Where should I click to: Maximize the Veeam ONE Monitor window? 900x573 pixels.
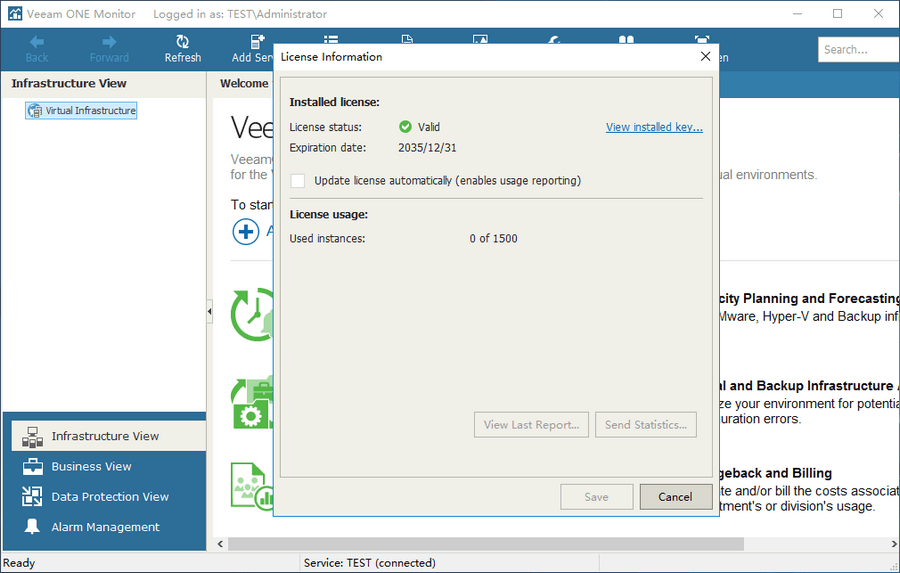[837, 14]
